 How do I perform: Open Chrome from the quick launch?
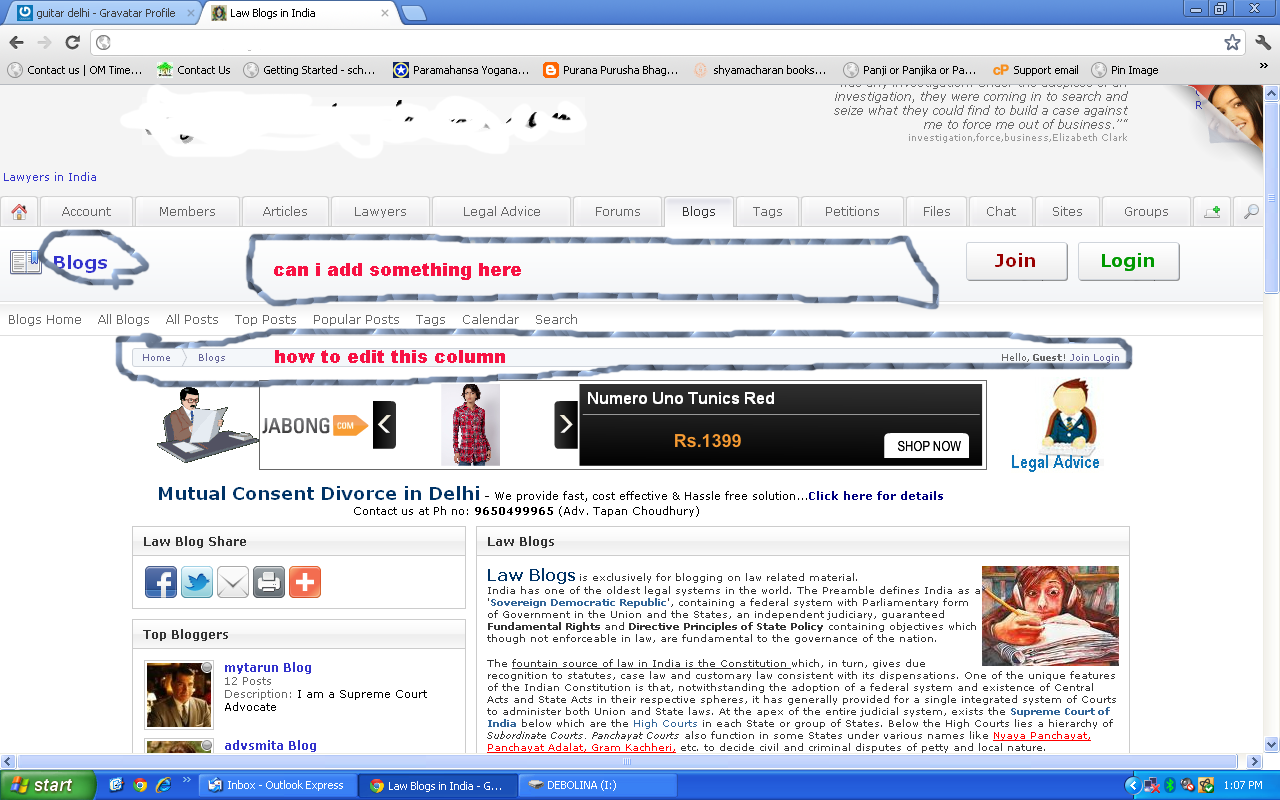(140, 785)
